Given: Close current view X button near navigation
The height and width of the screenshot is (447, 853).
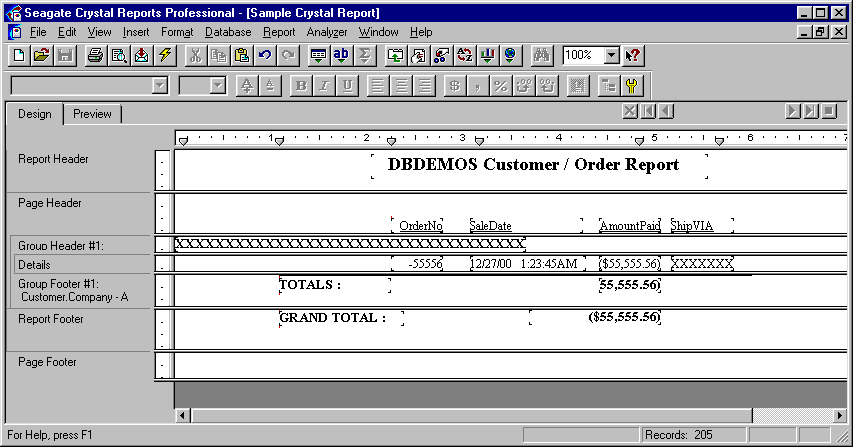Looking at the screenshot, I should tap(630, 111).
